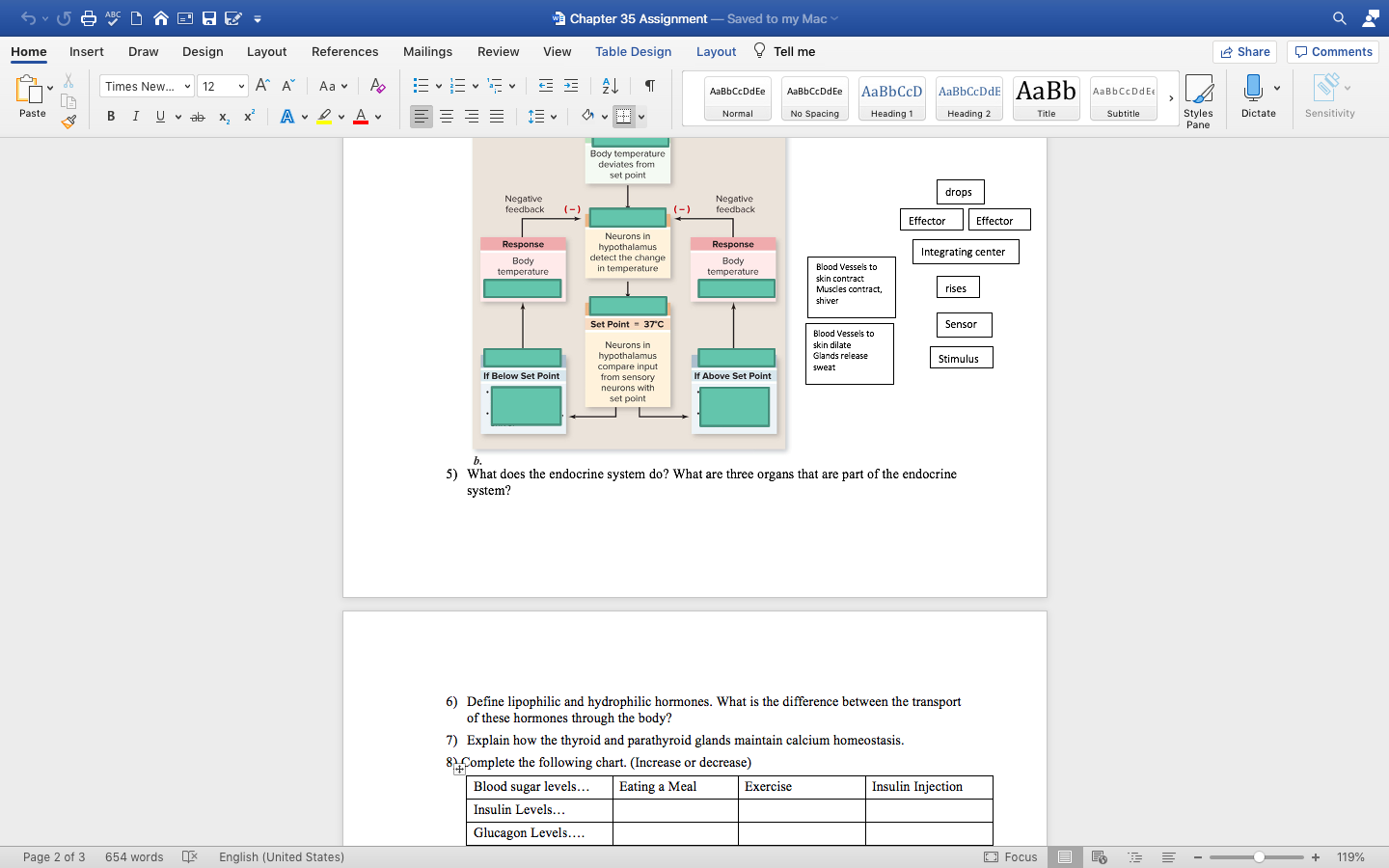Toggle Bold formatting
The height and width of the screenshot is (868, 1389).
110,117
